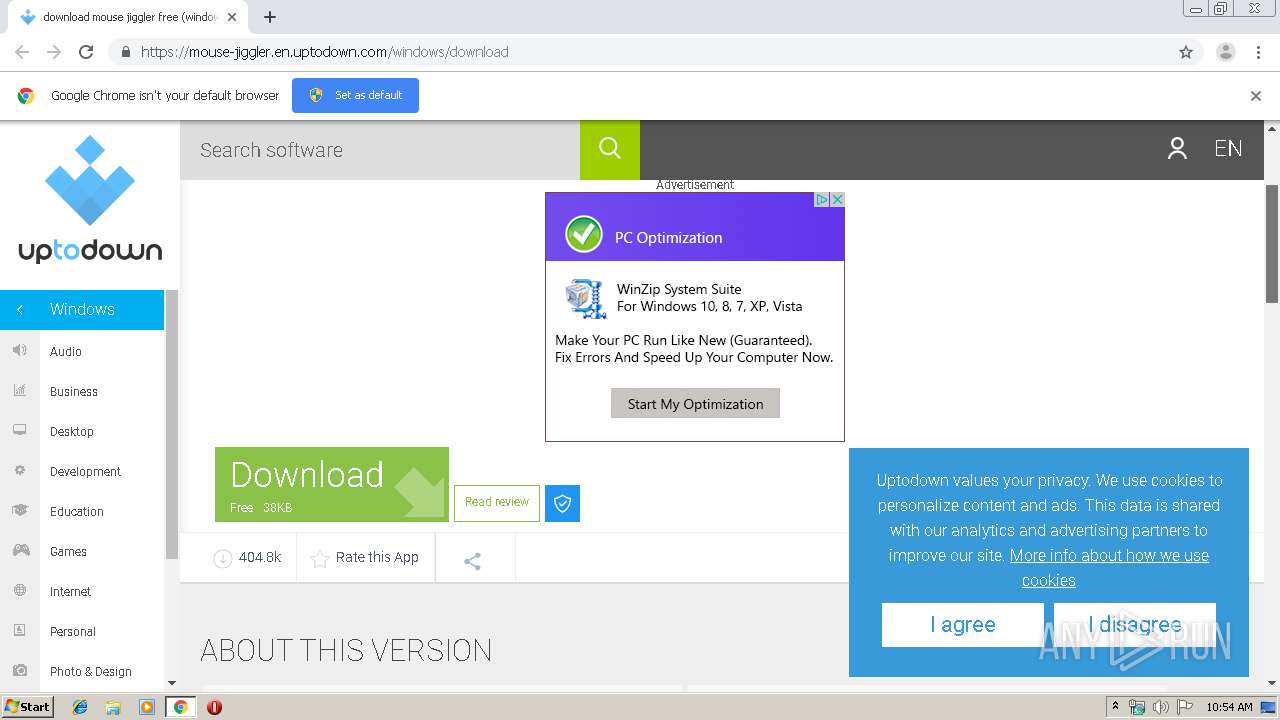Launch Internet Explorer from the taskbar

pyautogui.click(x=80, y=707)
